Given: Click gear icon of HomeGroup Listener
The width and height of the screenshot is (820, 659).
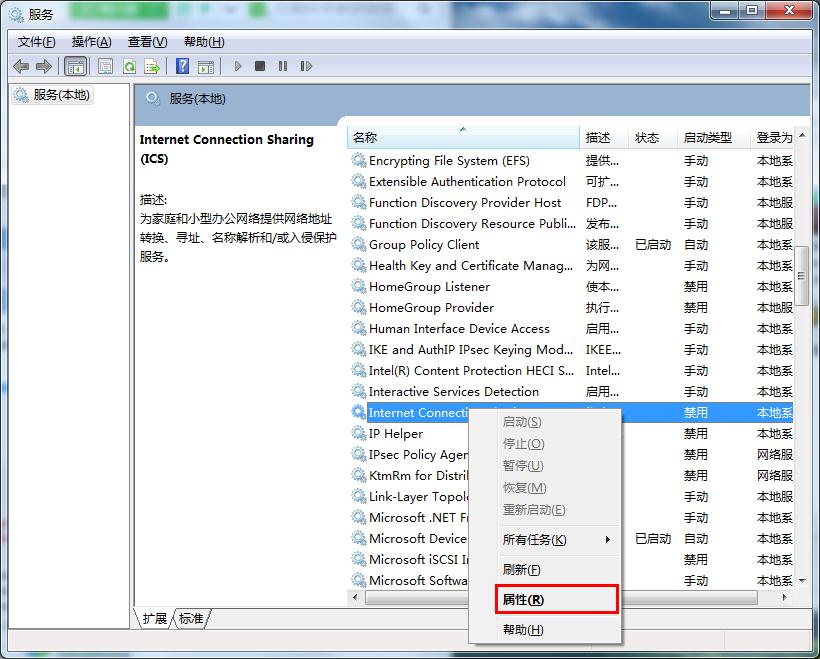Looking at the screenshot, I should 359,286.
